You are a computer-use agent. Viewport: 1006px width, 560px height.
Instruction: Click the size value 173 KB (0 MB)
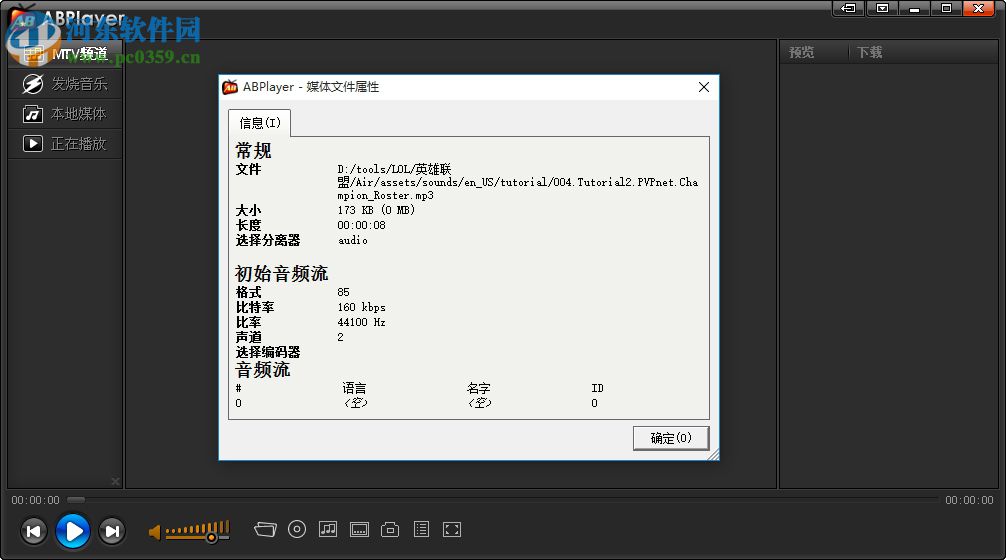tap(376, 210)
